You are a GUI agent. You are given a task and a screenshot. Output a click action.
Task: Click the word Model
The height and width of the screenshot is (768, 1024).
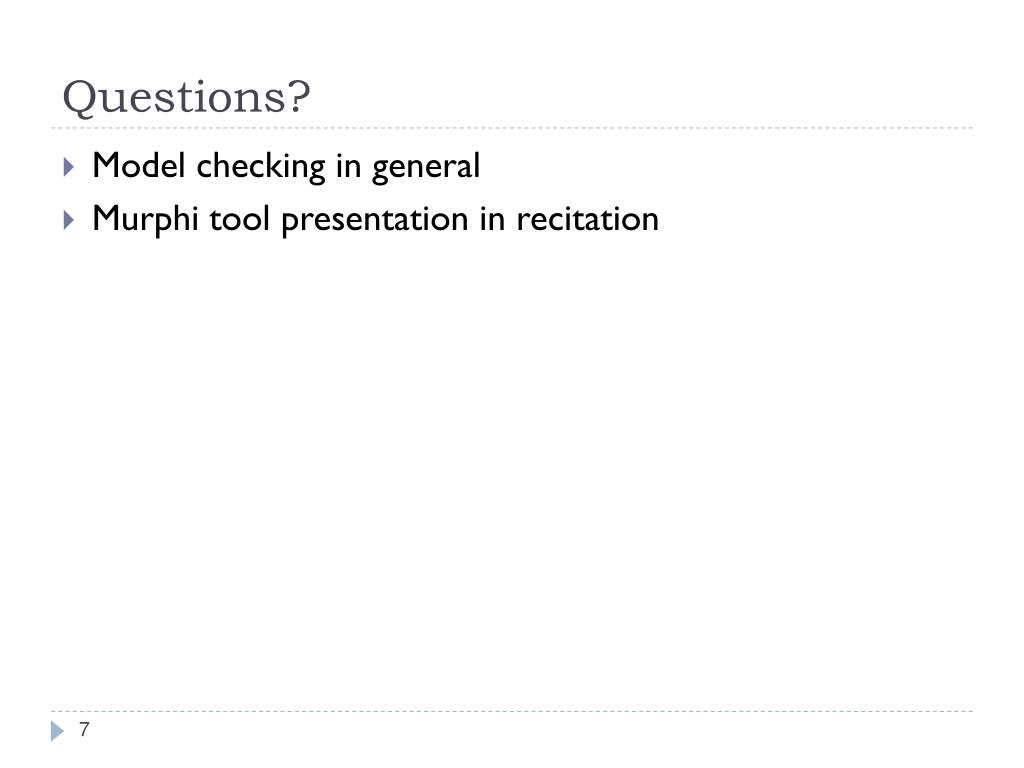(x=138, y=165)
